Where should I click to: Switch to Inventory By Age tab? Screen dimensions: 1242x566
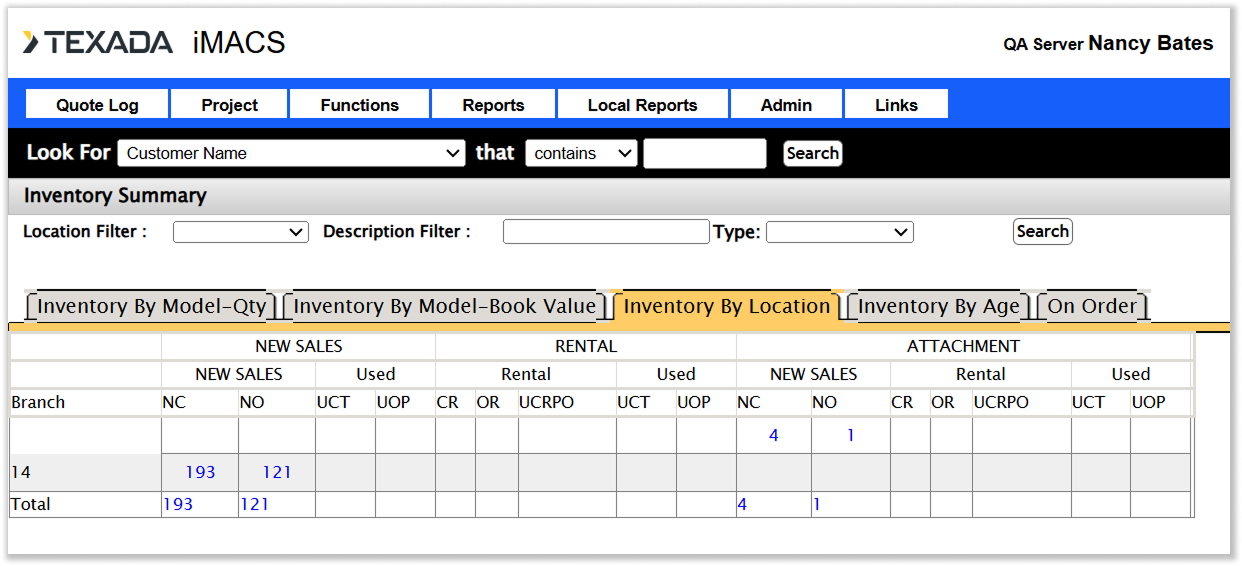[939, 306]
